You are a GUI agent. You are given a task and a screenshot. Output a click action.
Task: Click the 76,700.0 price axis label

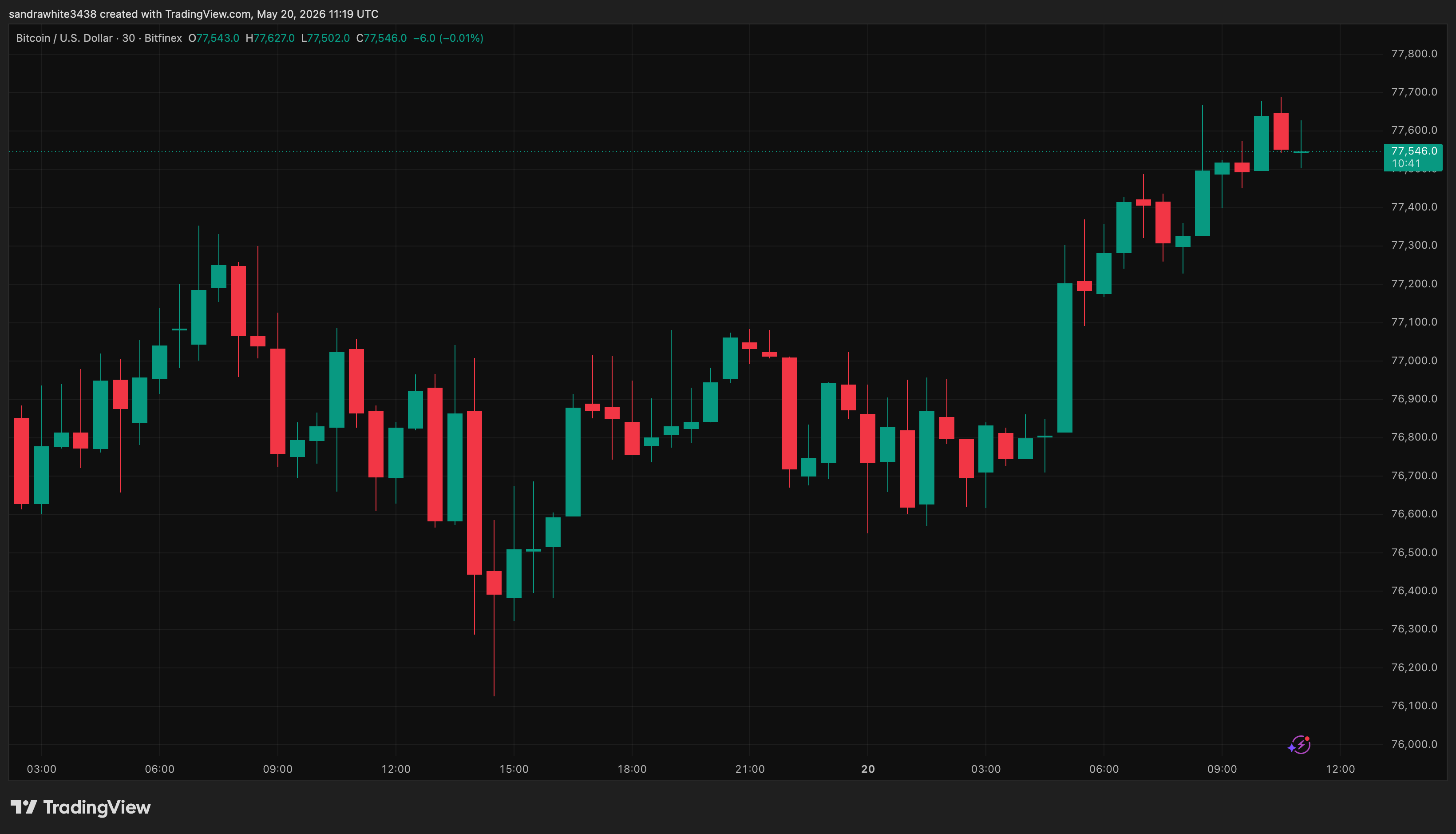1414,476
